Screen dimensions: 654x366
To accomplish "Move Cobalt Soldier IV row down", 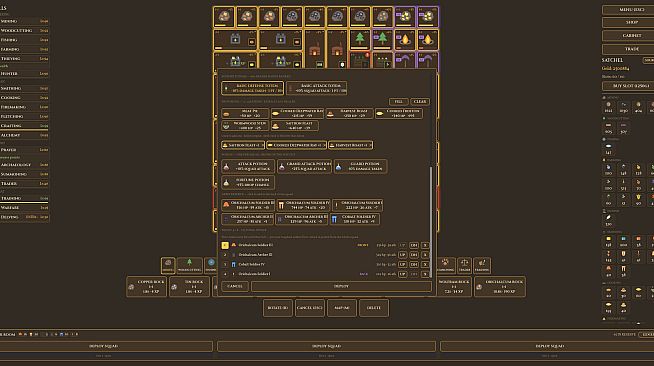I will [414, 264].
